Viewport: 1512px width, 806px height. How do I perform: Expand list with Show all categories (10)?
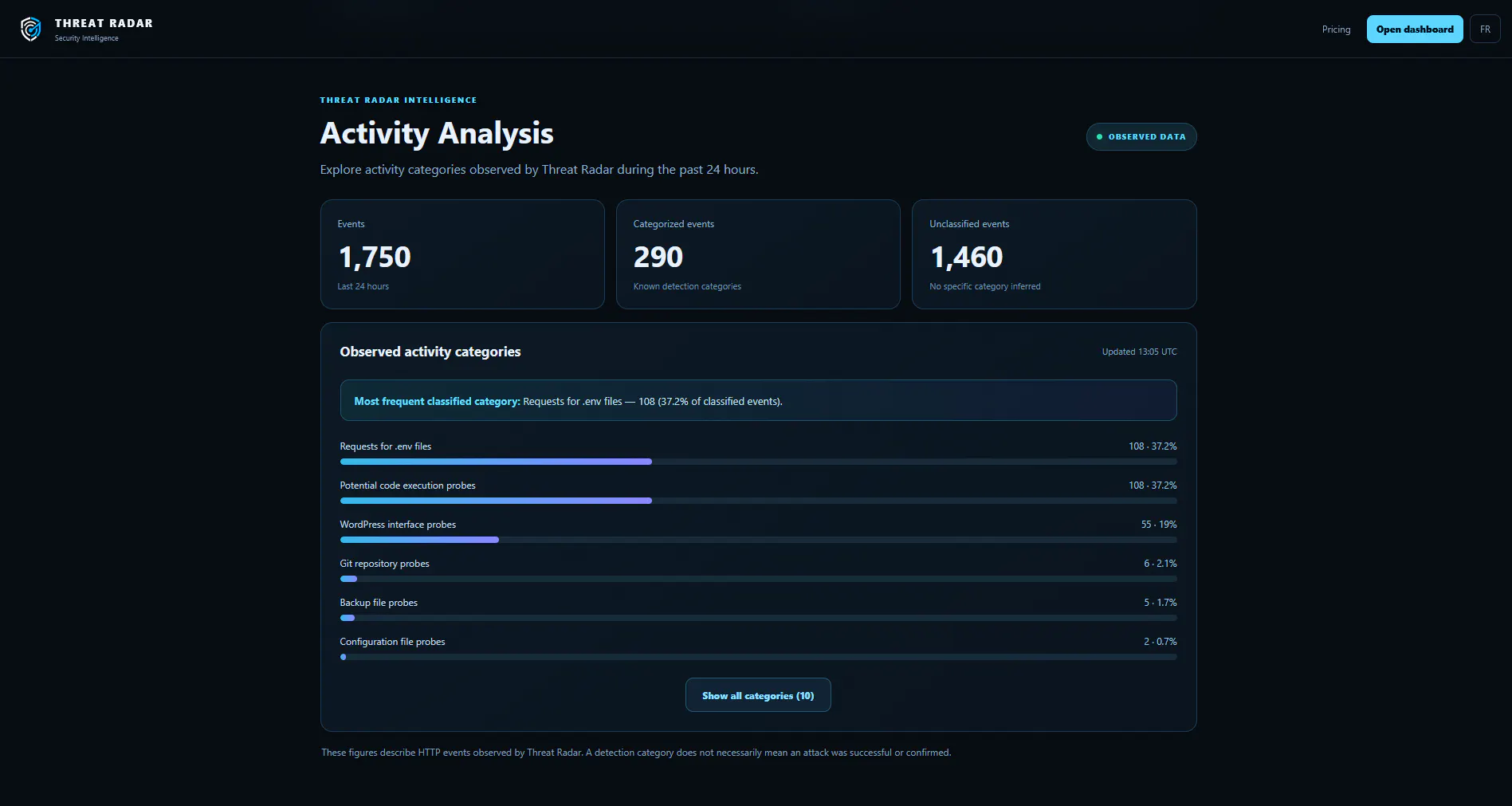(x=758, y=695)
